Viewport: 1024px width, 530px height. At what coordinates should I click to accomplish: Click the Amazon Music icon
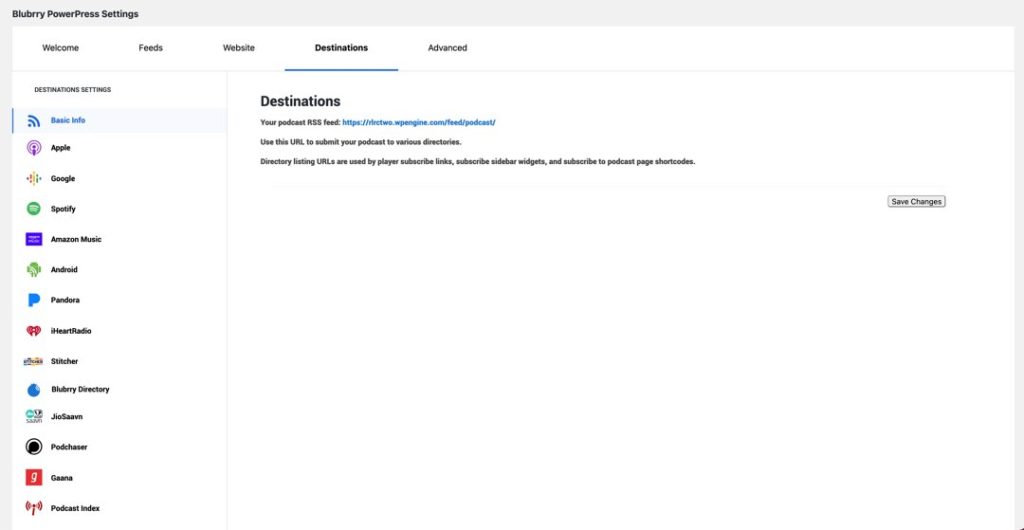[34, 240]
